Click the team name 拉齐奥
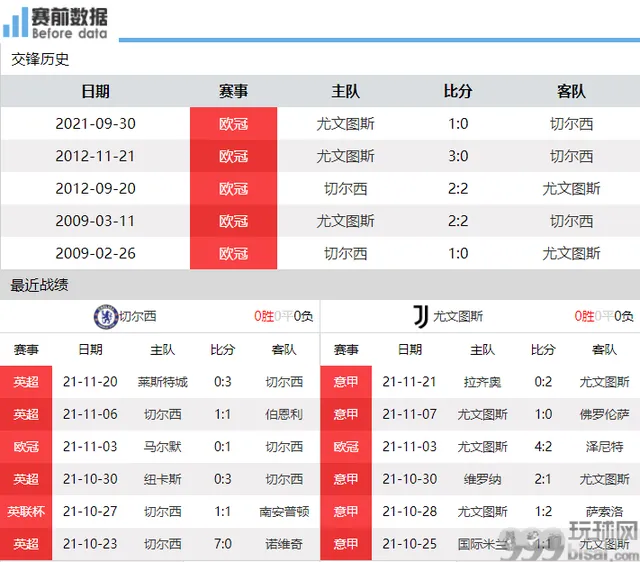 tap(482, 382)
